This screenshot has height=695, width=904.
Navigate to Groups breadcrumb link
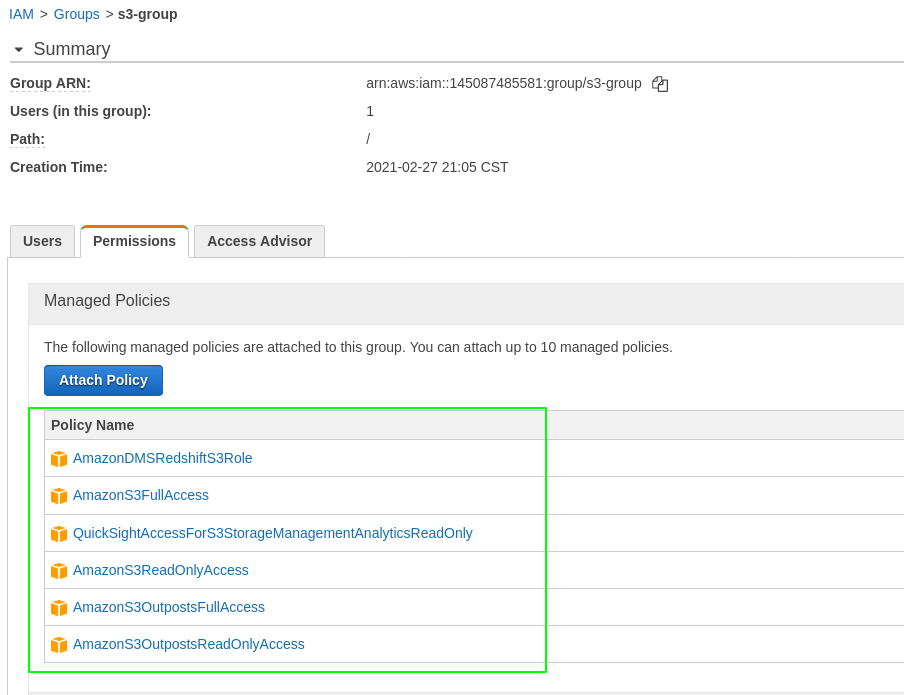[x=77, y=14]
